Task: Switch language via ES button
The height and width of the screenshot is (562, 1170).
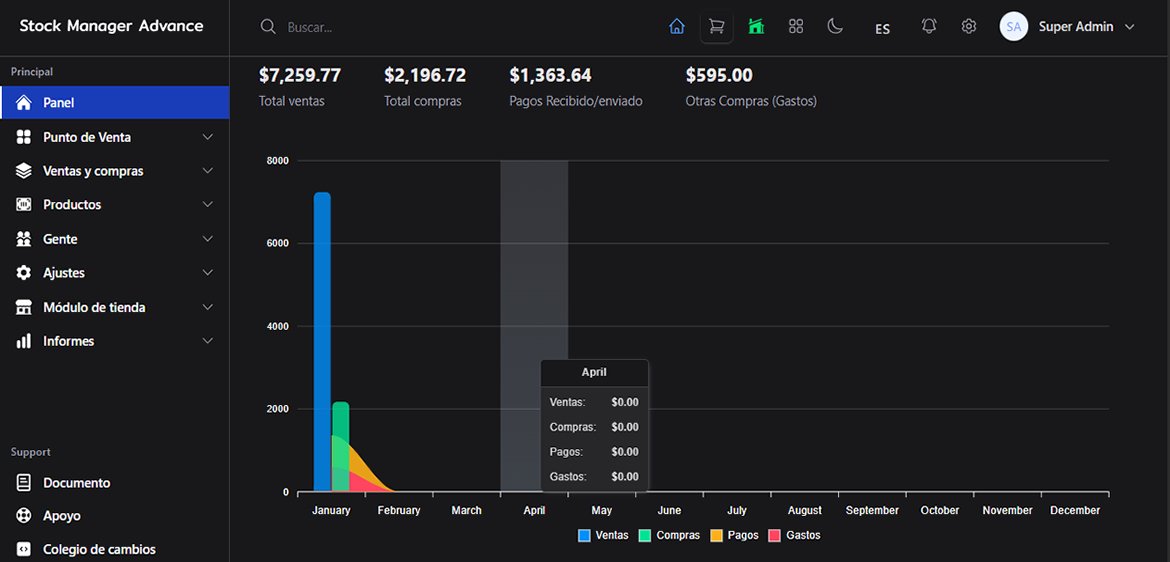Action: [882, 29]
